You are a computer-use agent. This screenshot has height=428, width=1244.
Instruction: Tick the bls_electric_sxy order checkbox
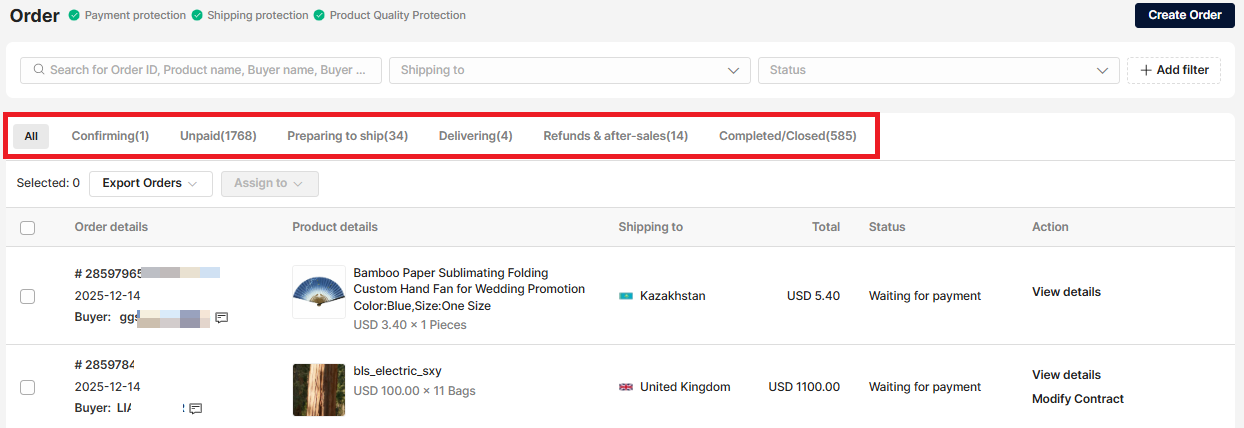28,387
